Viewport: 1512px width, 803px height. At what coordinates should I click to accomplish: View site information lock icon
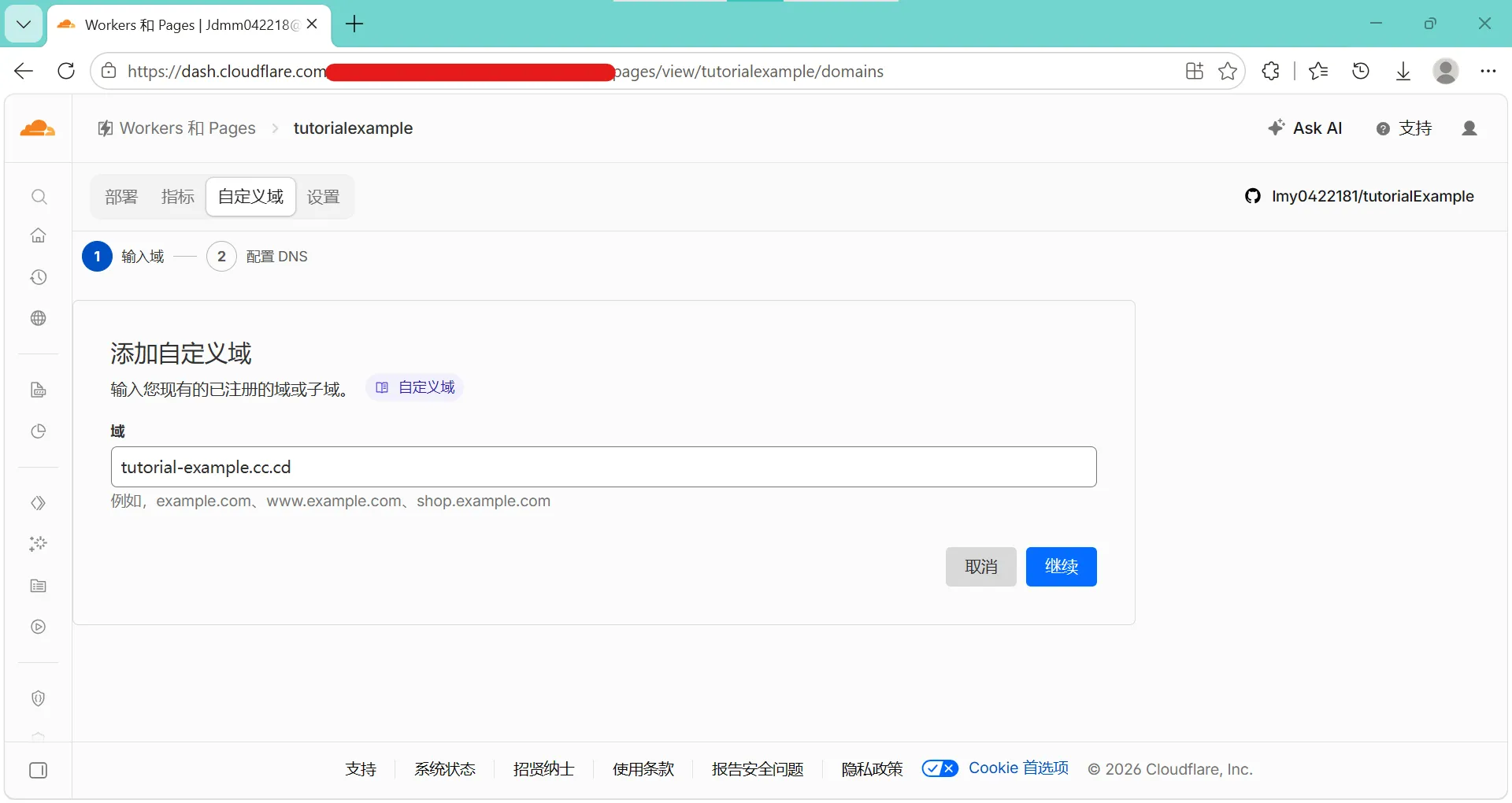pos(109,72)
